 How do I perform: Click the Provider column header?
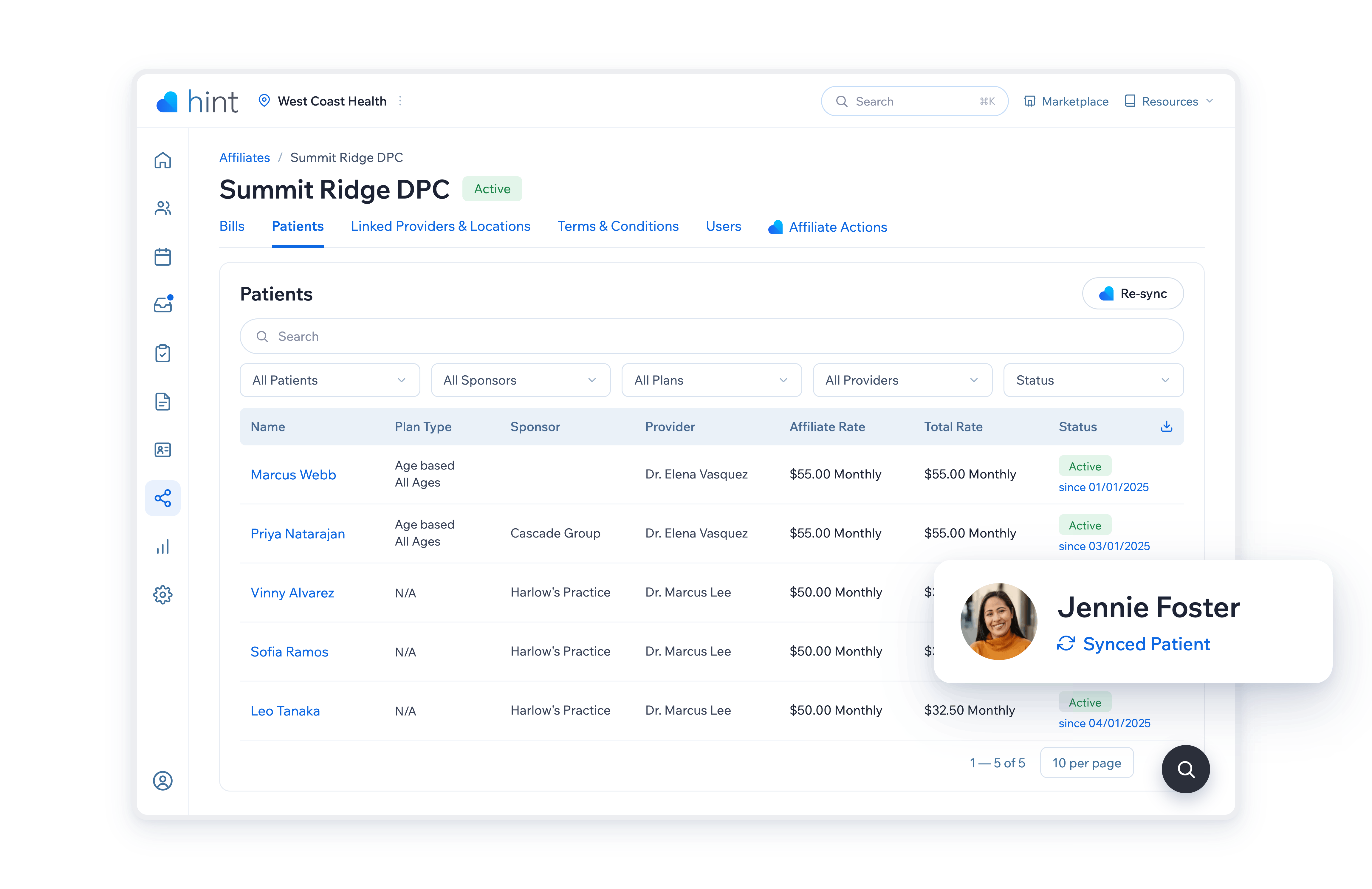click(x=670, y=427)
